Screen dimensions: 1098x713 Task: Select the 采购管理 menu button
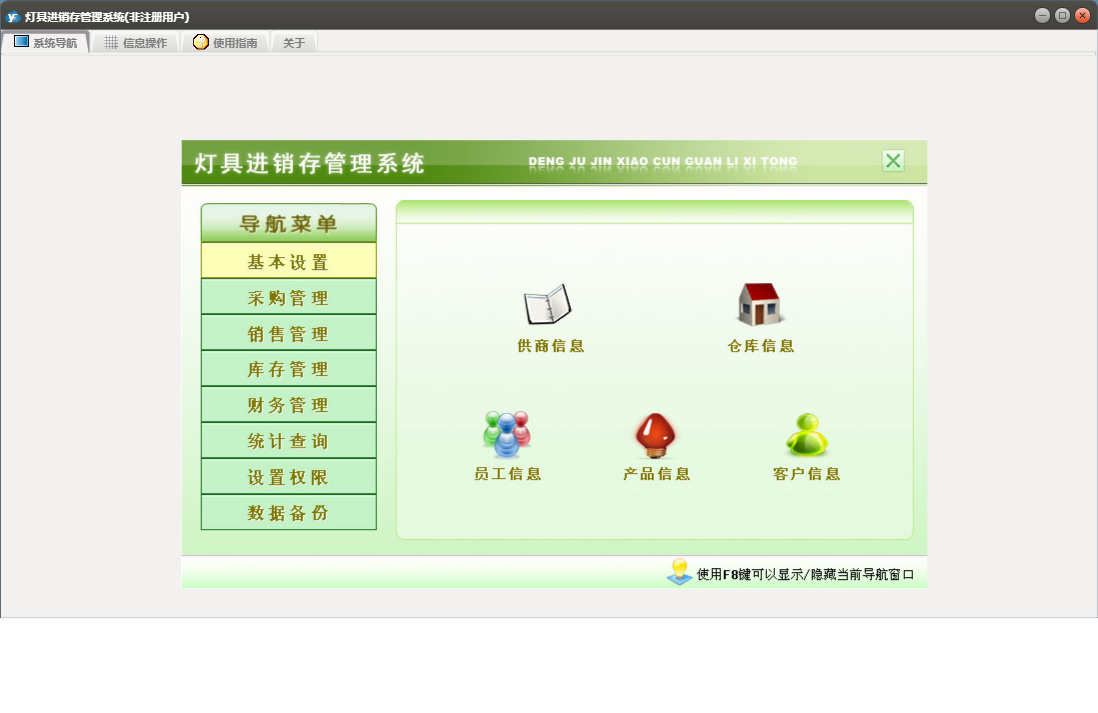pos(289,298)
